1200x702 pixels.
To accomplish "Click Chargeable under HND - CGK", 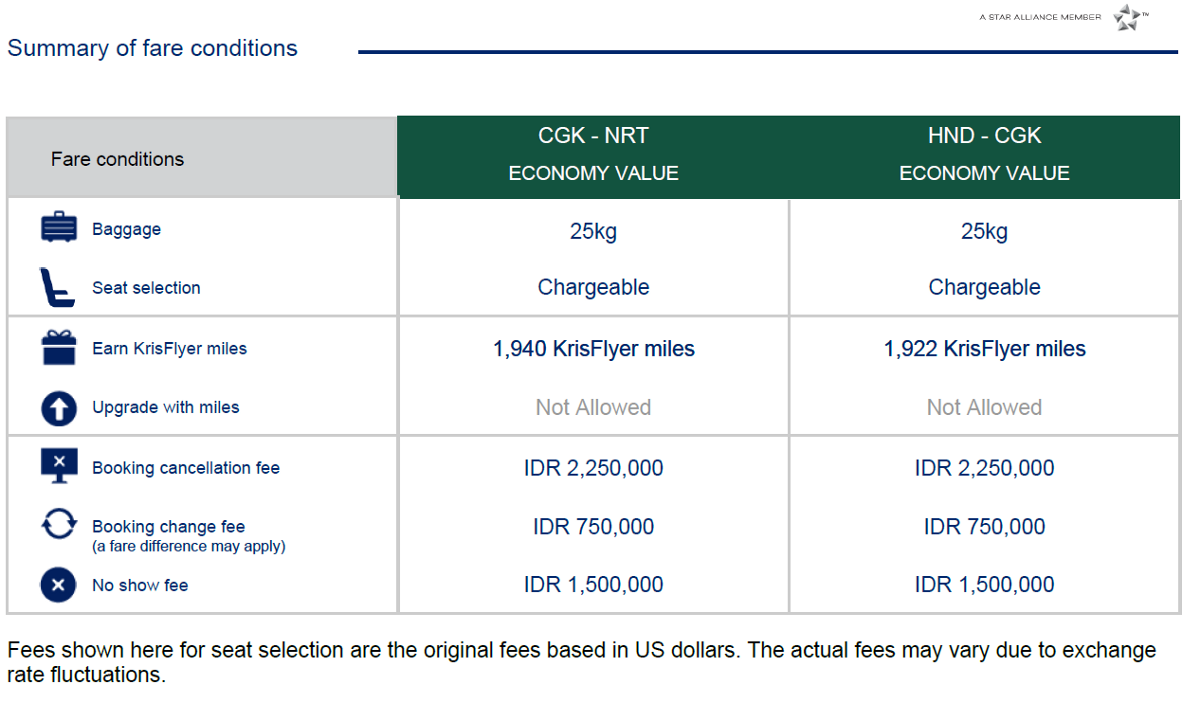I will (984, 287).
